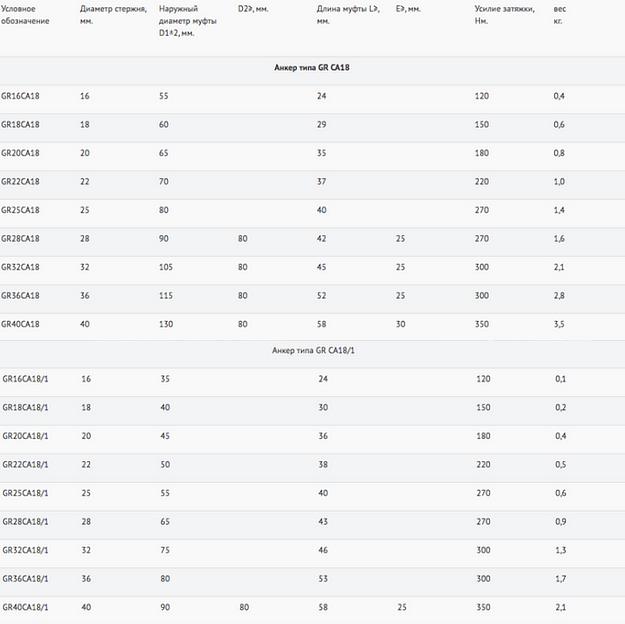Click weight value 1,7 in GR36CA18/1 row
This screenshot has width=625, height=624.
[x=559, y=579]
